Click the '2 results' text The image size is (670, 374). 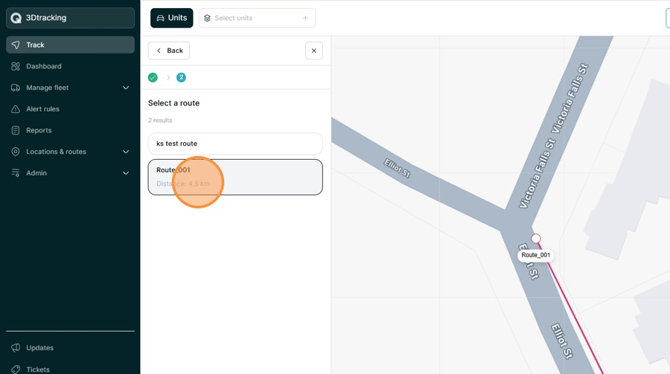pos(160,121)
